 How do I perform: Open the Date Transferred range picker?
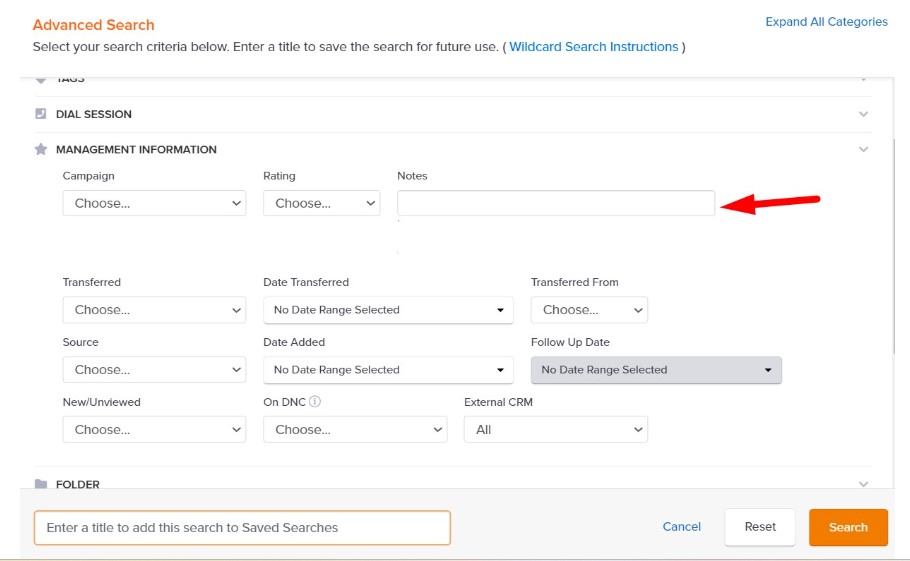pyautogui.click(x=388, y=310)
